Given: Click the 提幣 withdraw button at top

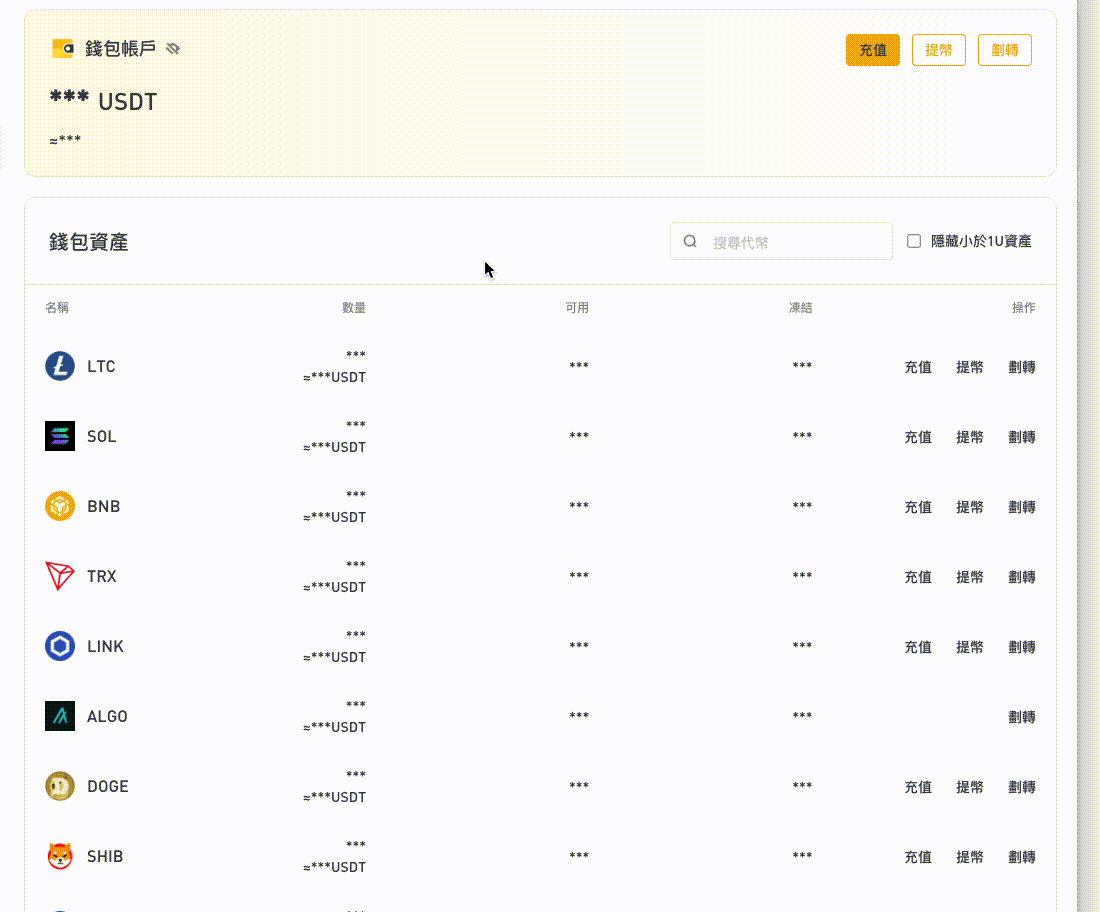Looking at the screenshot, I should click(x=939, y=50).
